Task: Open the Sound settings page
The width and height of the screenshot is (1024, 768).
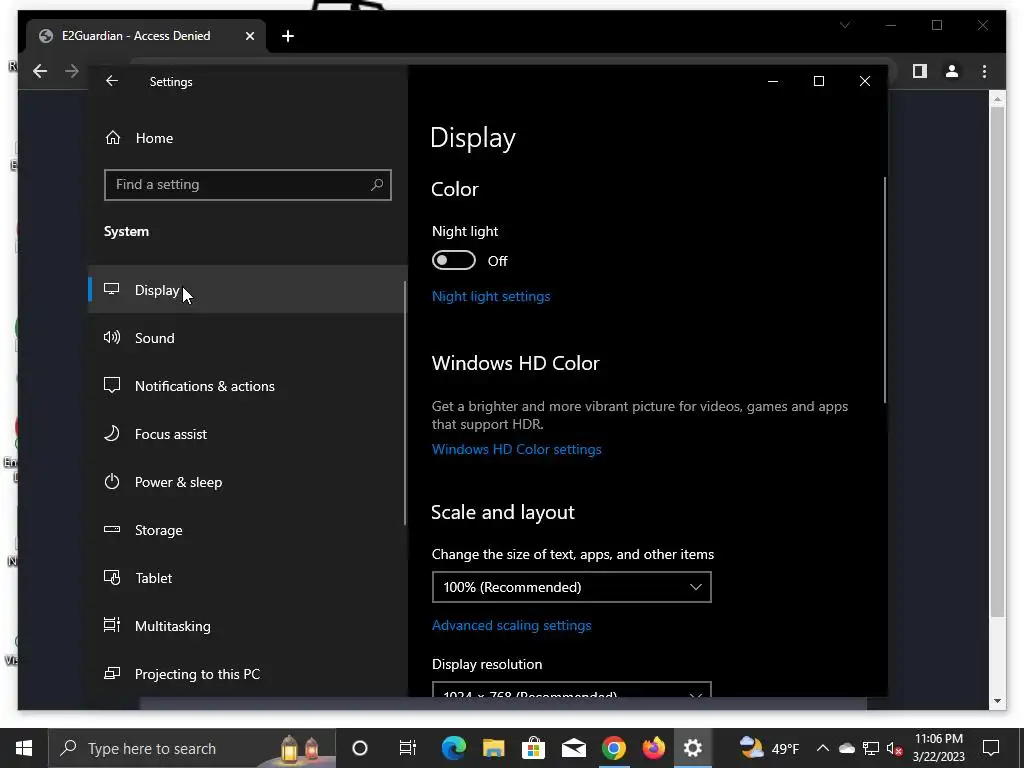Action: pyautogui.click(x=247, y=338)
